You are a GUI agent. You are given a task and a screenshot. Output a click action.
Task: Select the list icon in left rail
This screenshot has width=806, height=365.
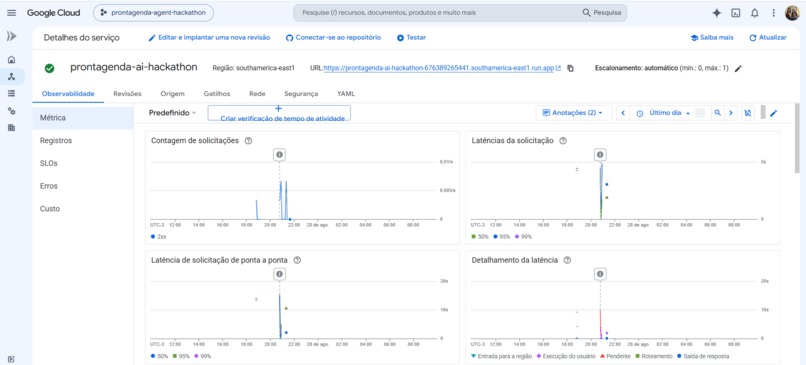(11, 94)
